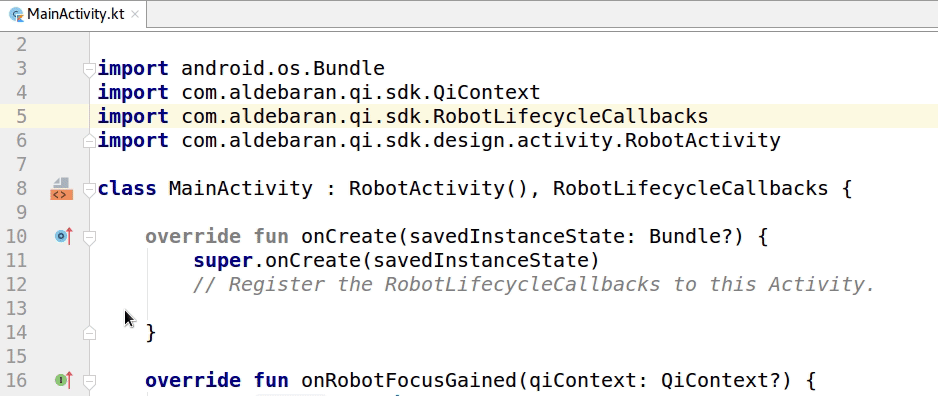Click line number 13 in the gutter

(16, 308)
